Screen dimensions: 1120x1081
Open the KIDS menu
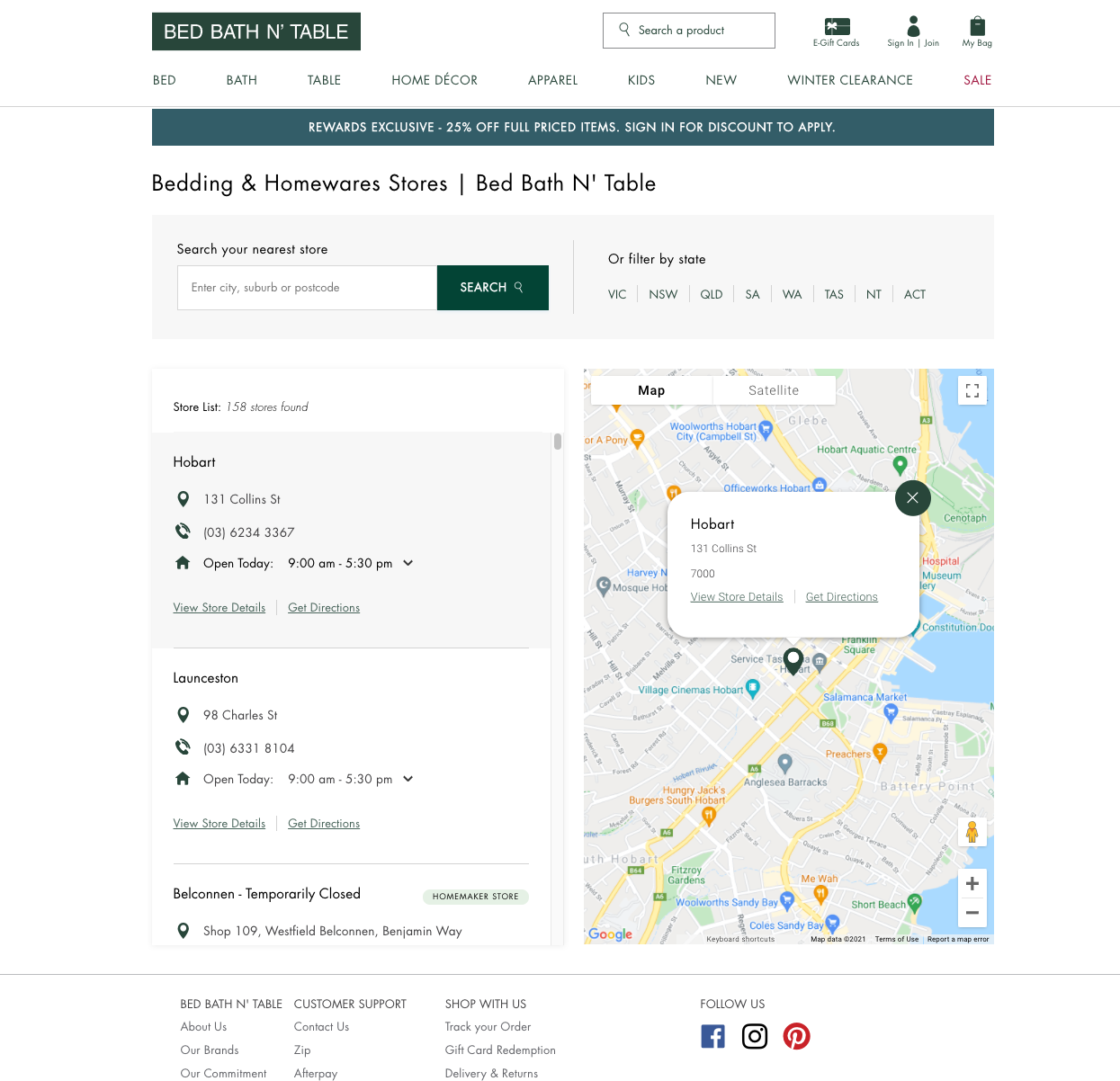(x=641, y=80)
